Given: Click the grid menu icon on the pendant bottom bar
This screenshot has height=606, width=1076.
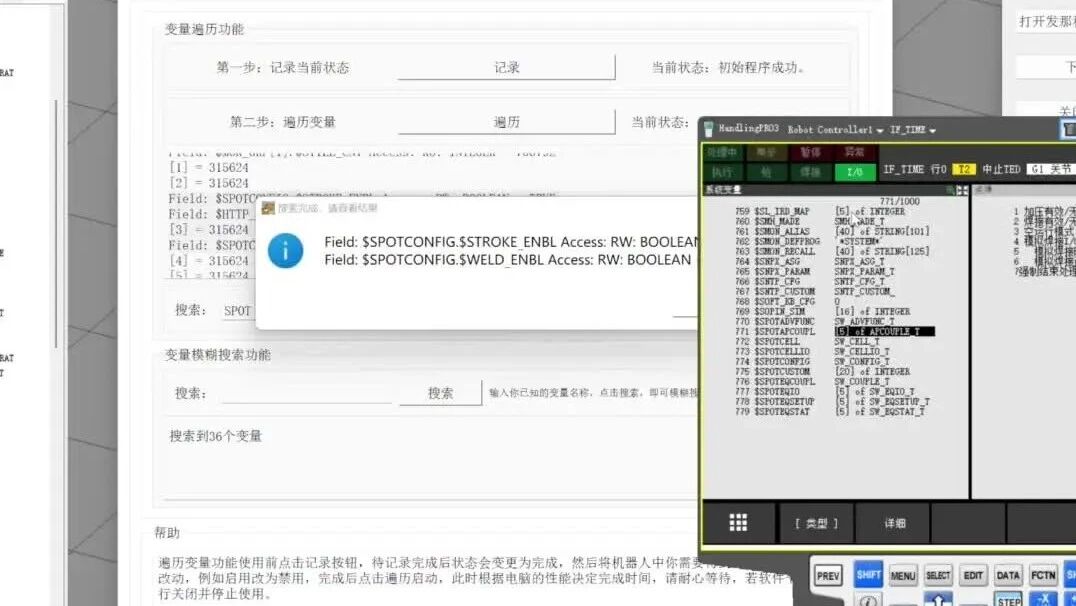Looking at the screenshot, I should point(739,522).
